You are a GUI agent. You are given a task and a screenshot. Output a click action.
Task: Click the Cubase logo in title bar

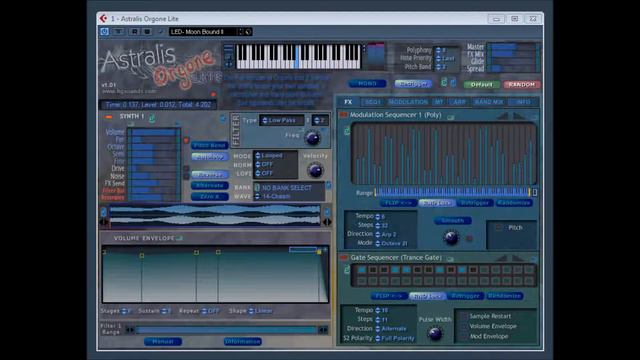pyautogui.click(x=103, y=18)
